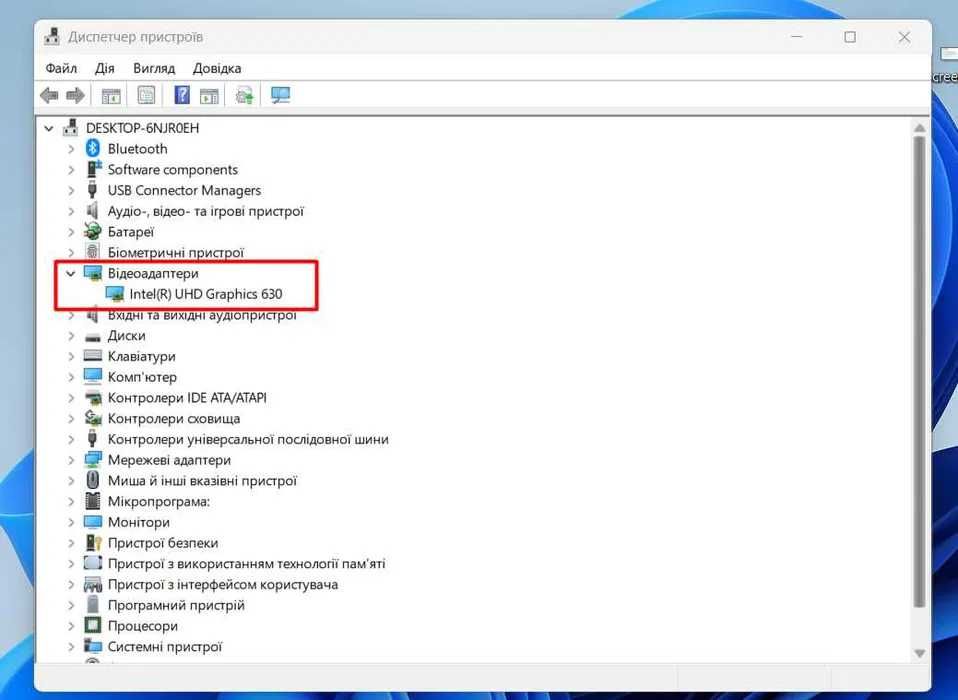Click the Біометричні пристрої fingerprint icon

point(92,252)
